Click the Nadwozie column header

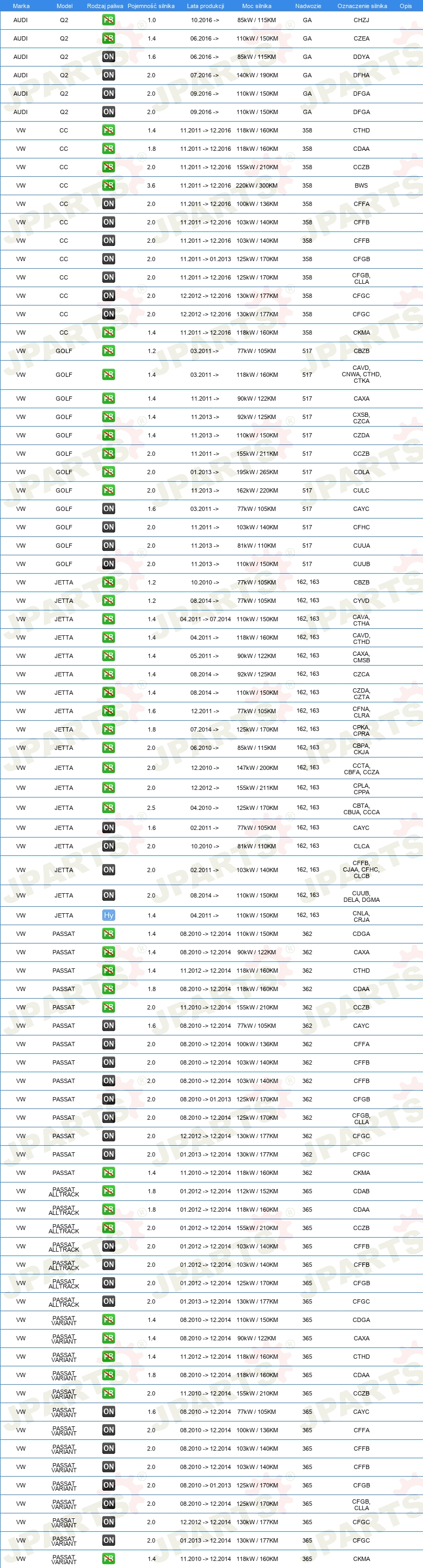tap(308, 5)
